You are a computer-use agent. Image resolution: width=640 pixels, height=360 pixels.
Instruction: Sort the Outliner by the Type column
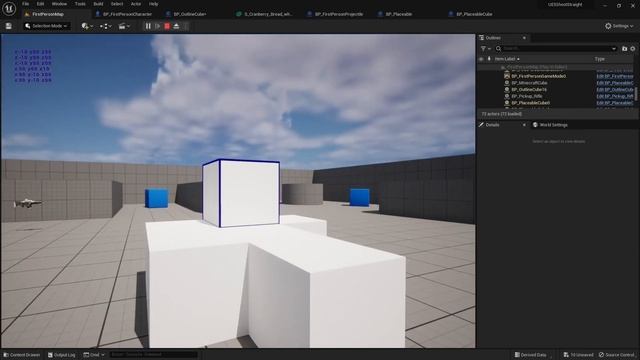[x=600, y=59]
